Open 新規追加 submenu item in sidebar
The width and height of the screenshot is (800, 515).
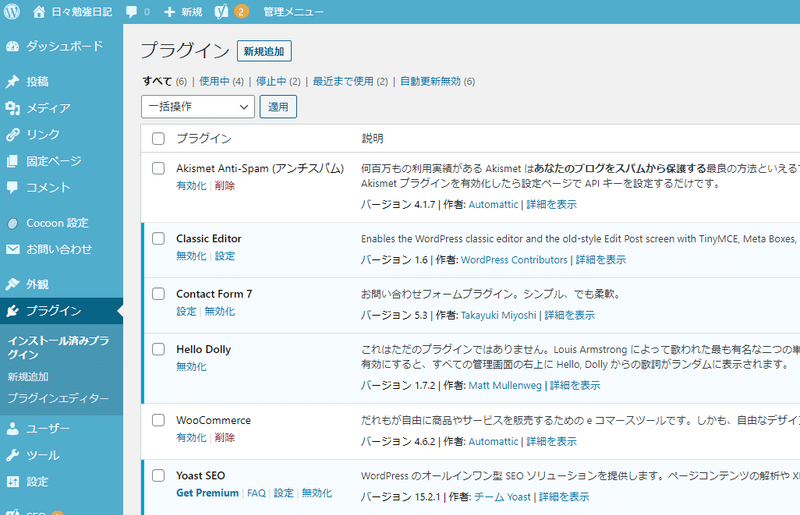[28, 377]
